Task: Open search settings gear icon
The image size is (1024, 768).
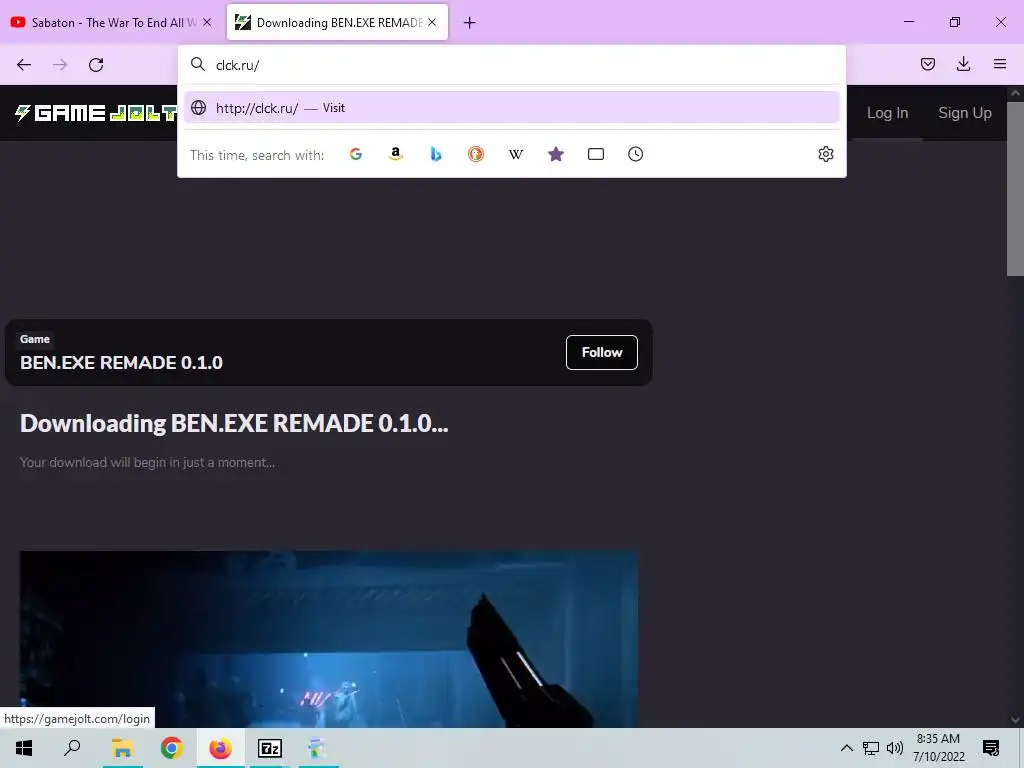Action: pyautogui.click(x=825, y=154)
